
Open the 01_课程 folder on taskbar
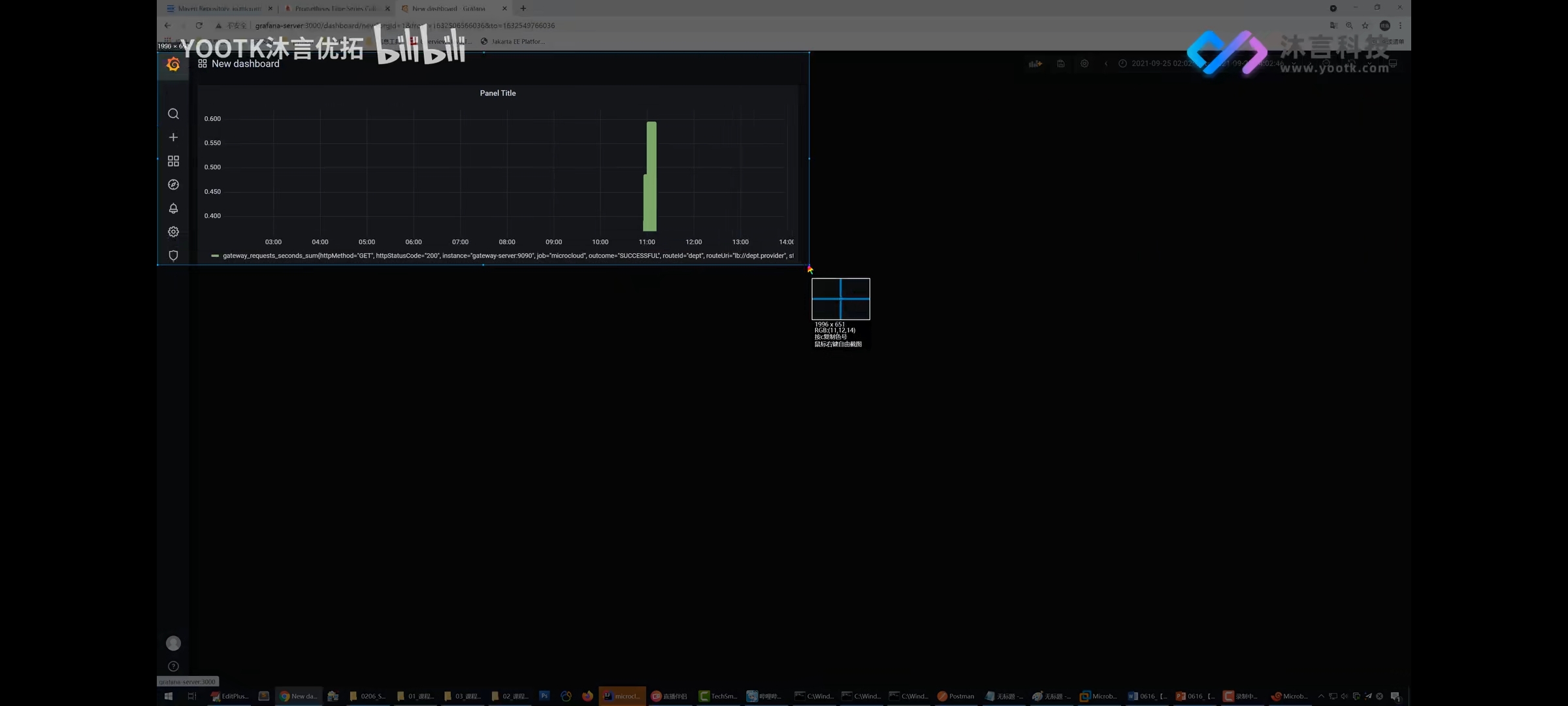(x=416, y=696)
